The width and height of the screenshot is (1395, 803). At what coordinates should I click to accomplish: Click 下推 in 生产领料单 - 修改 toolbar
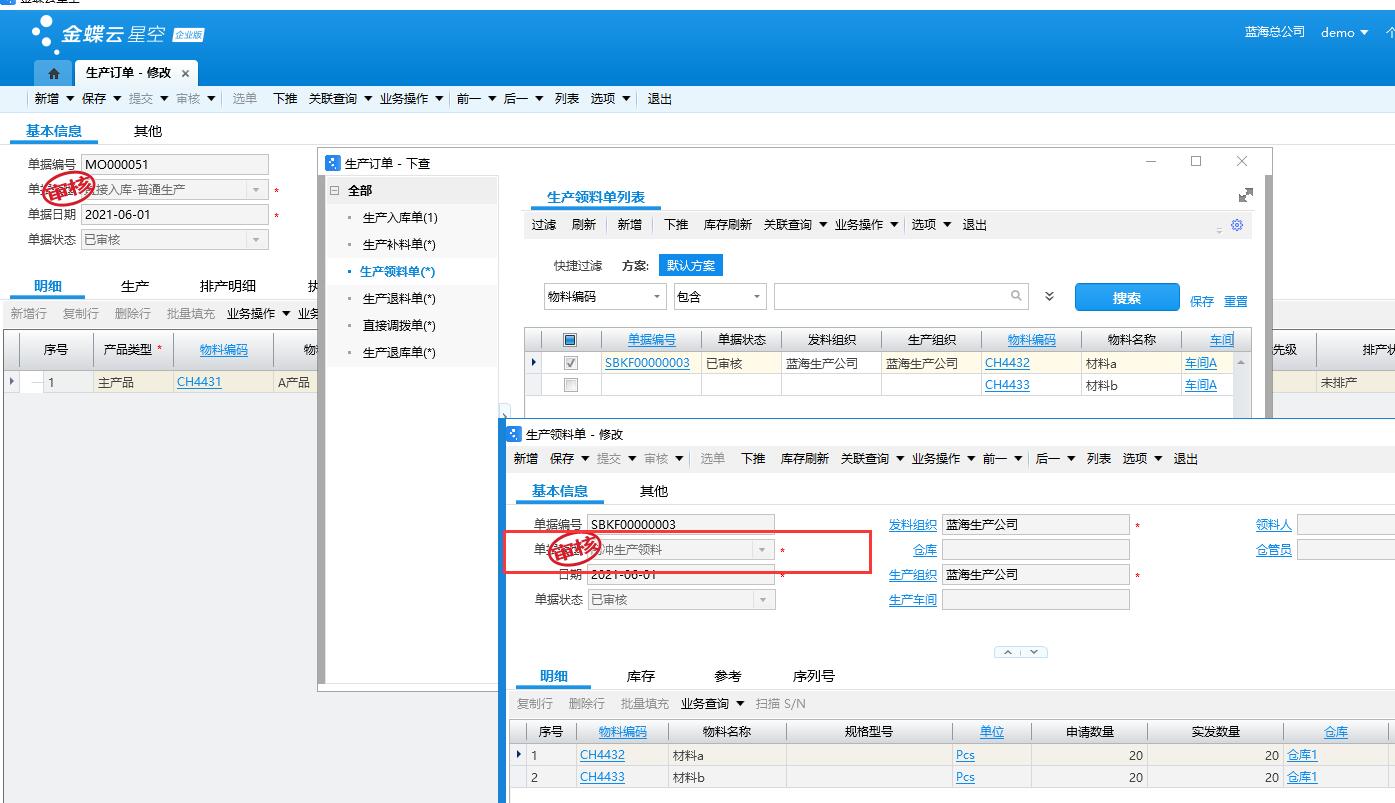(x=753, y=459)
